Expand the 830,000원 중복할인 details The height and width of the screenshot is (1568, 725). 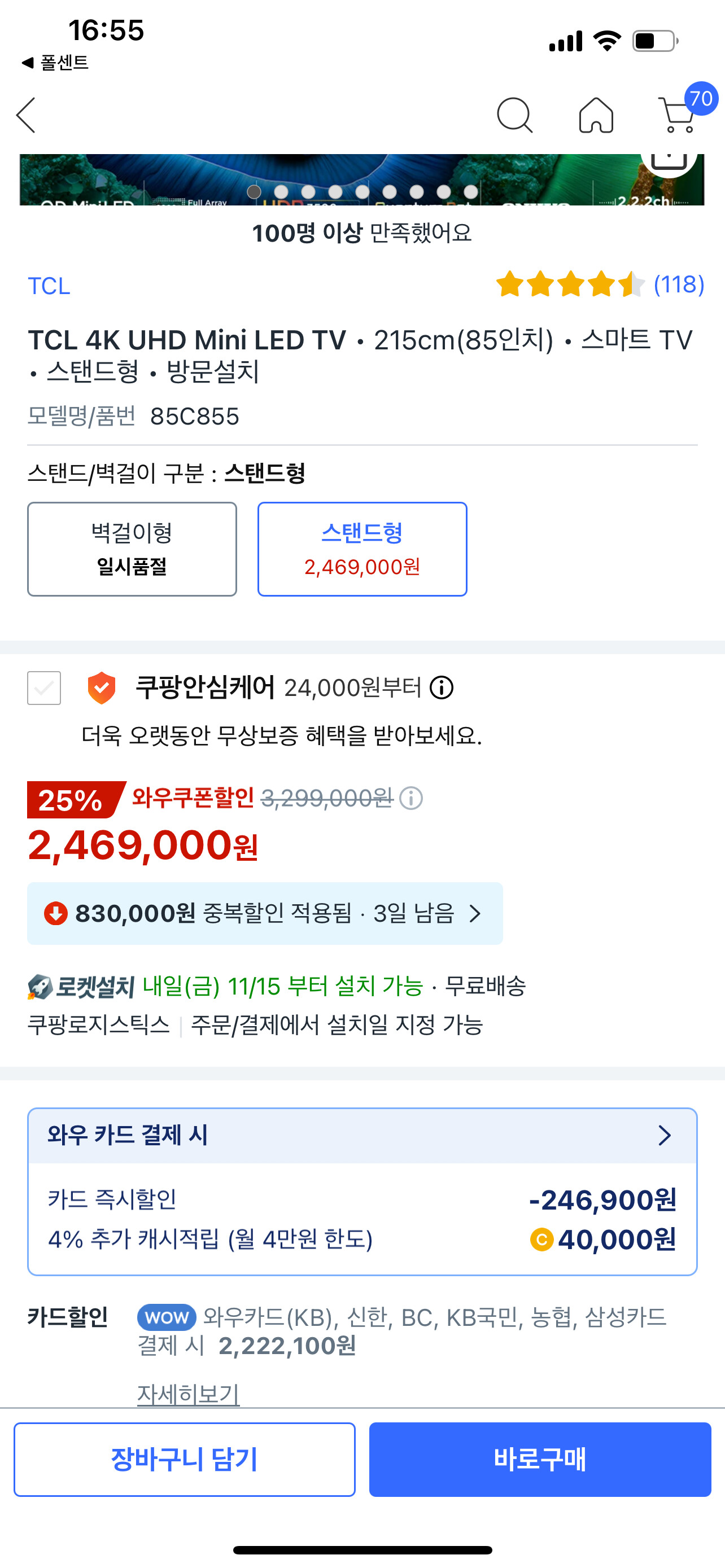265,913
